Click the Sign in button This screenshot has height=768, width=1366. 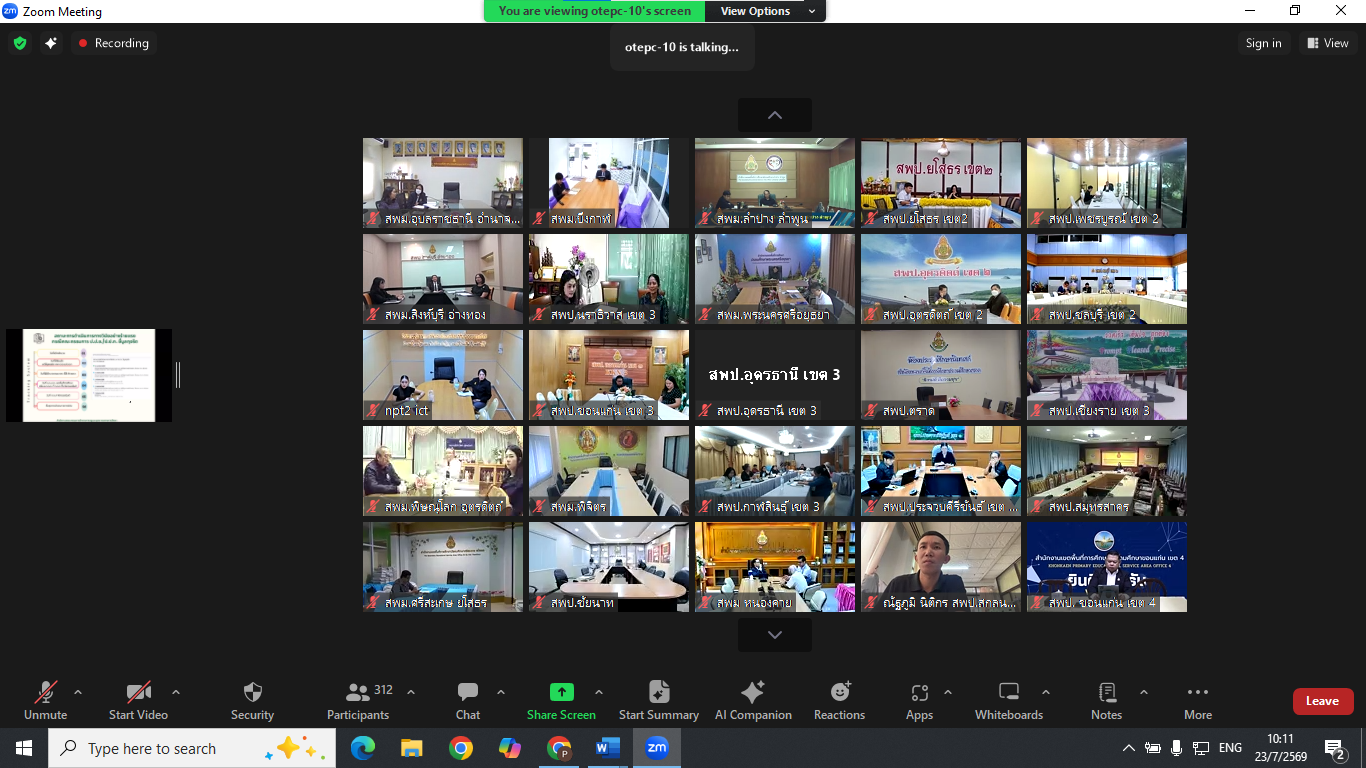tap(1263, 43)
